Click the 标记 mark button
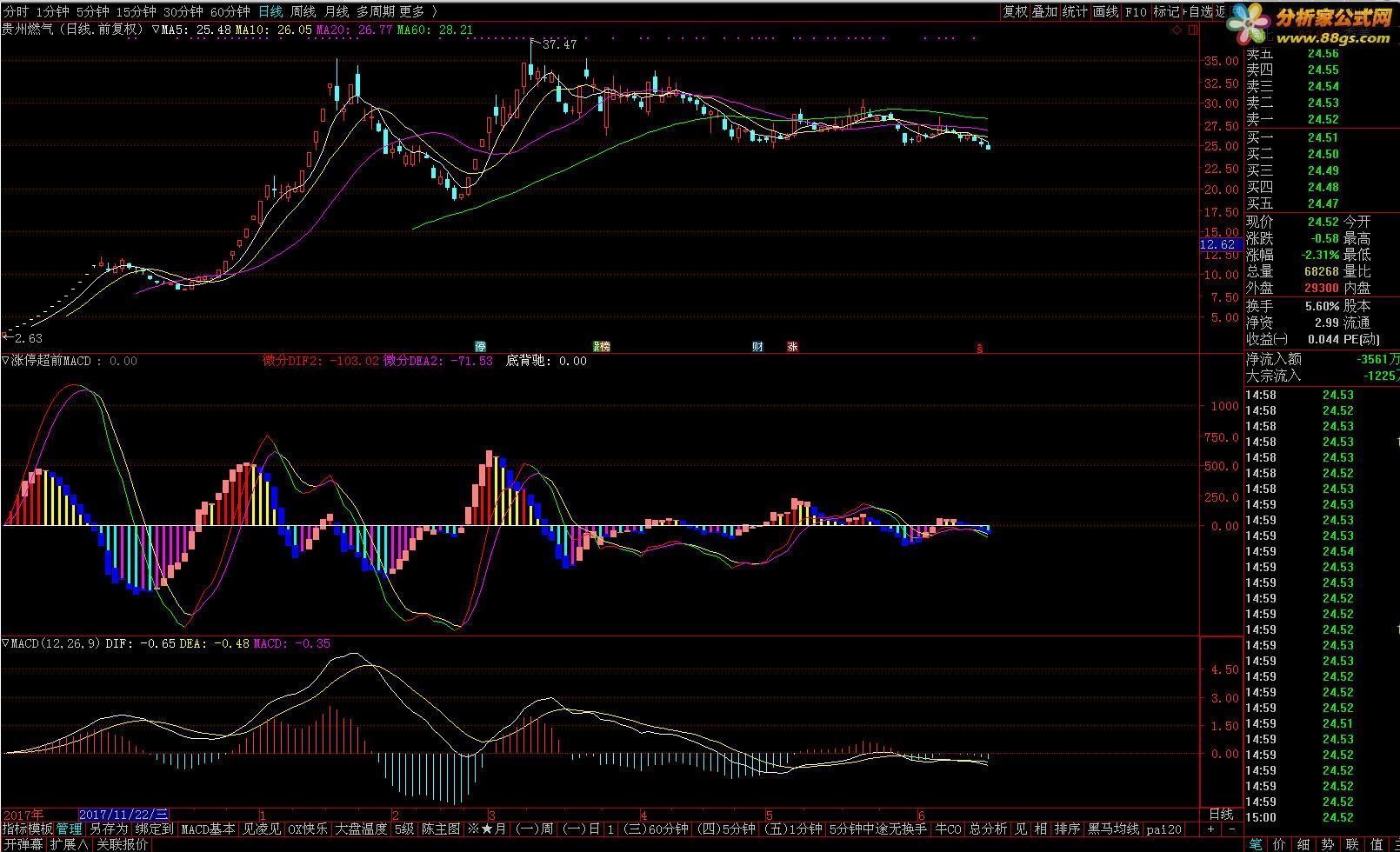The image size is (1400, 852). pos(1166,11)
